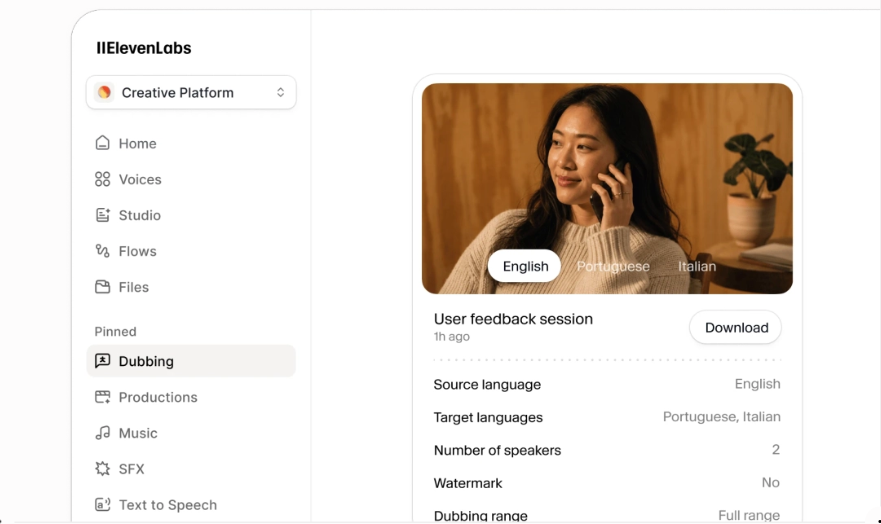Click the Portuguese, Italian value
The height and width of the screenshot is (524, 881).
click(721, 417)
